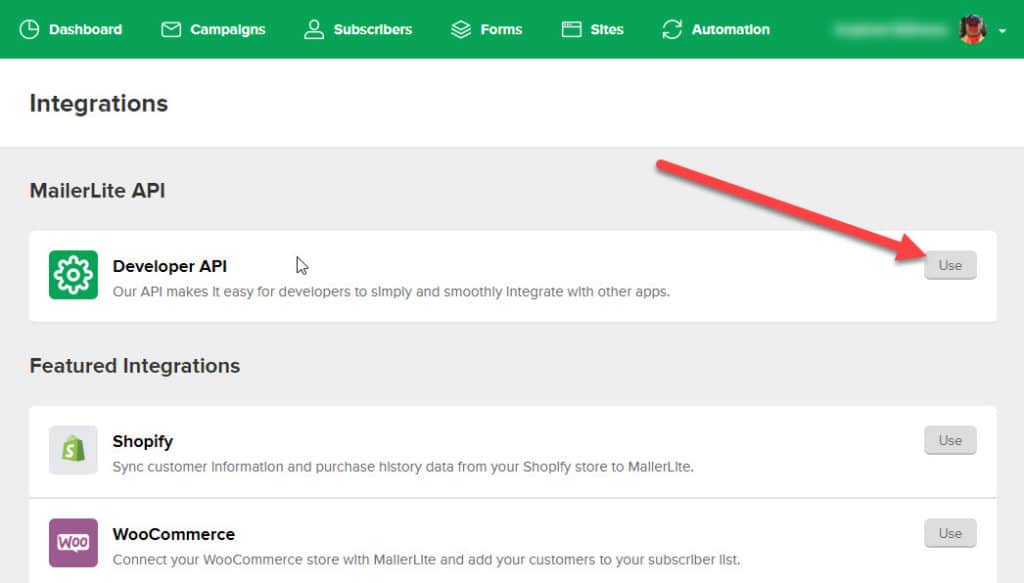Click the Integrations page heading
Screen dimensions: 1024x583
(99, 104)
